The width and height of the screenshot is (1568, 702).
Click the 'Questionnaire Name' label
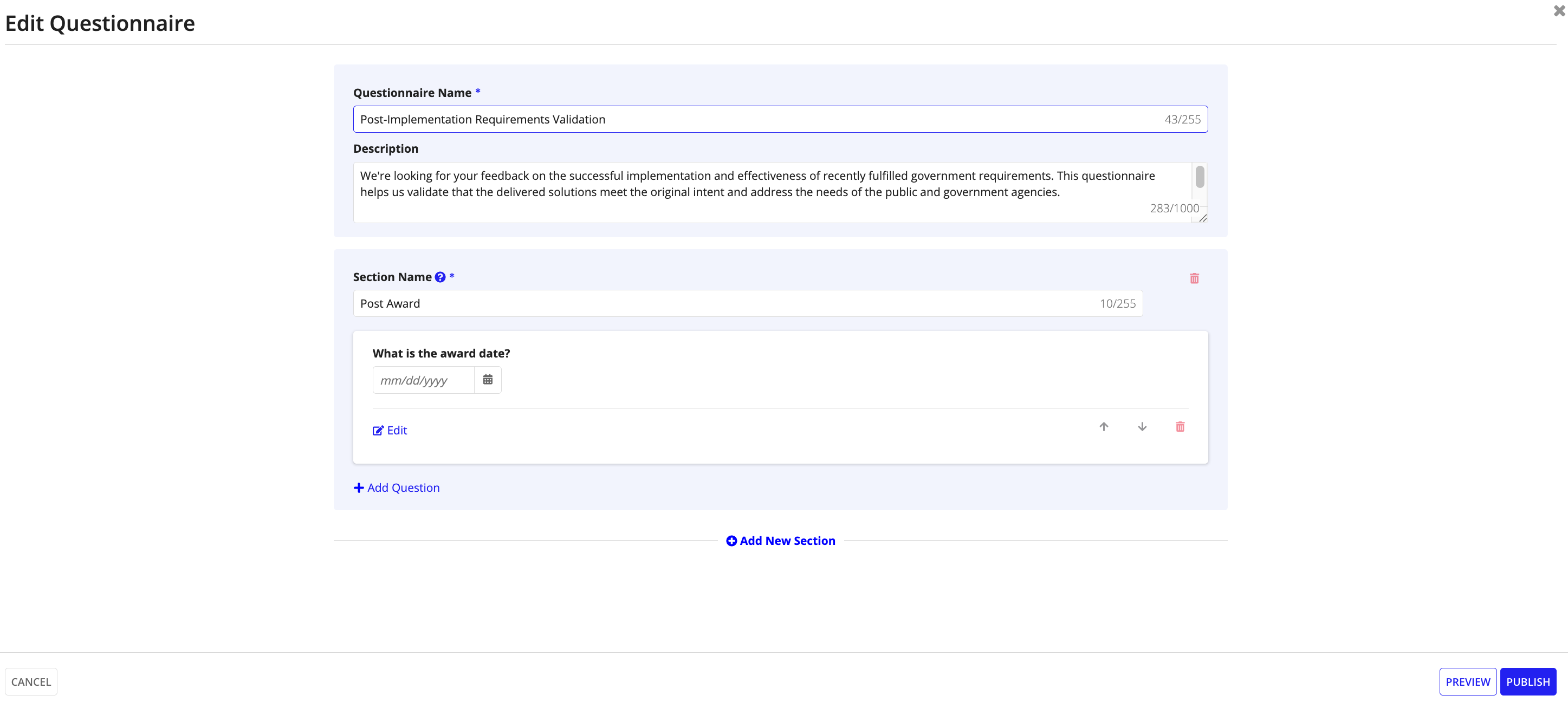[x=412, y=93]
